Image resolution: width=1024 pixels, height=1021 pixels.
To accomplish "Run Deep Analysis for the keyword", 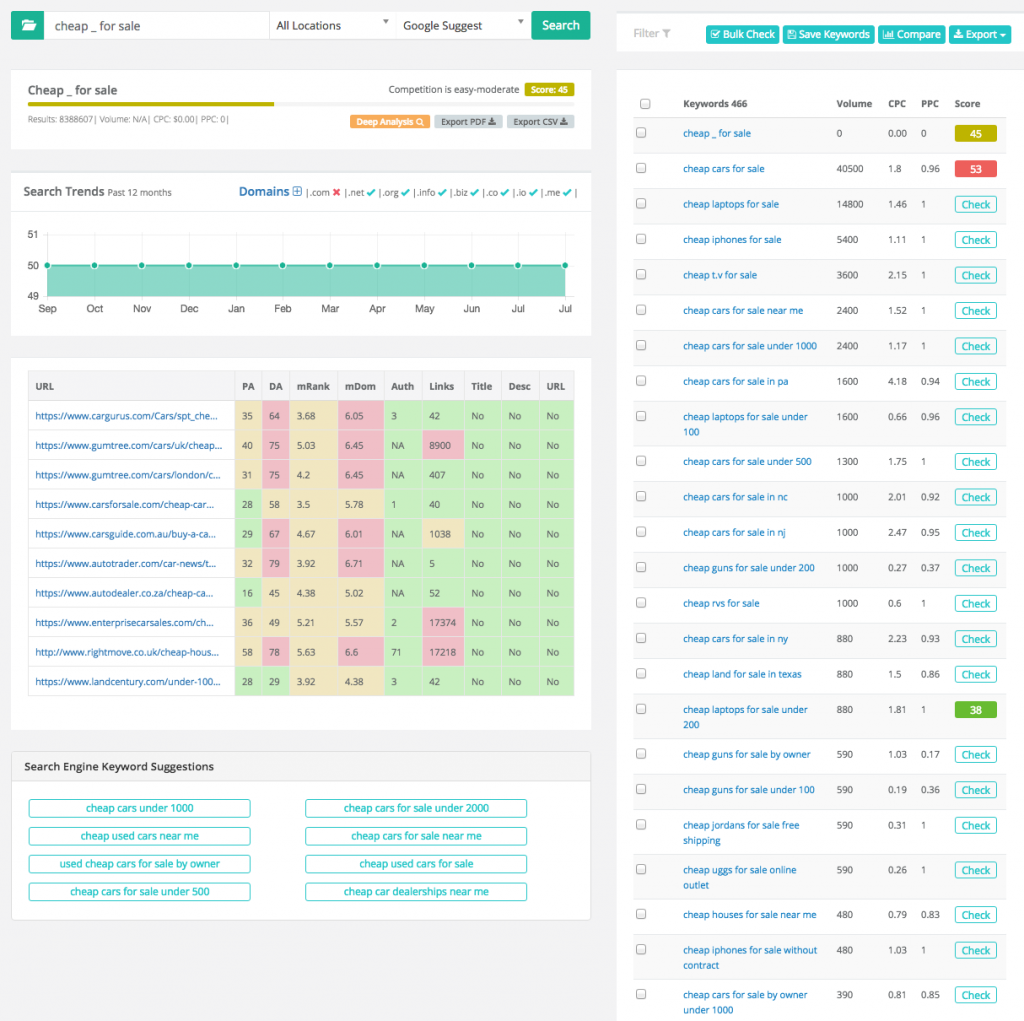I will 390,122.
